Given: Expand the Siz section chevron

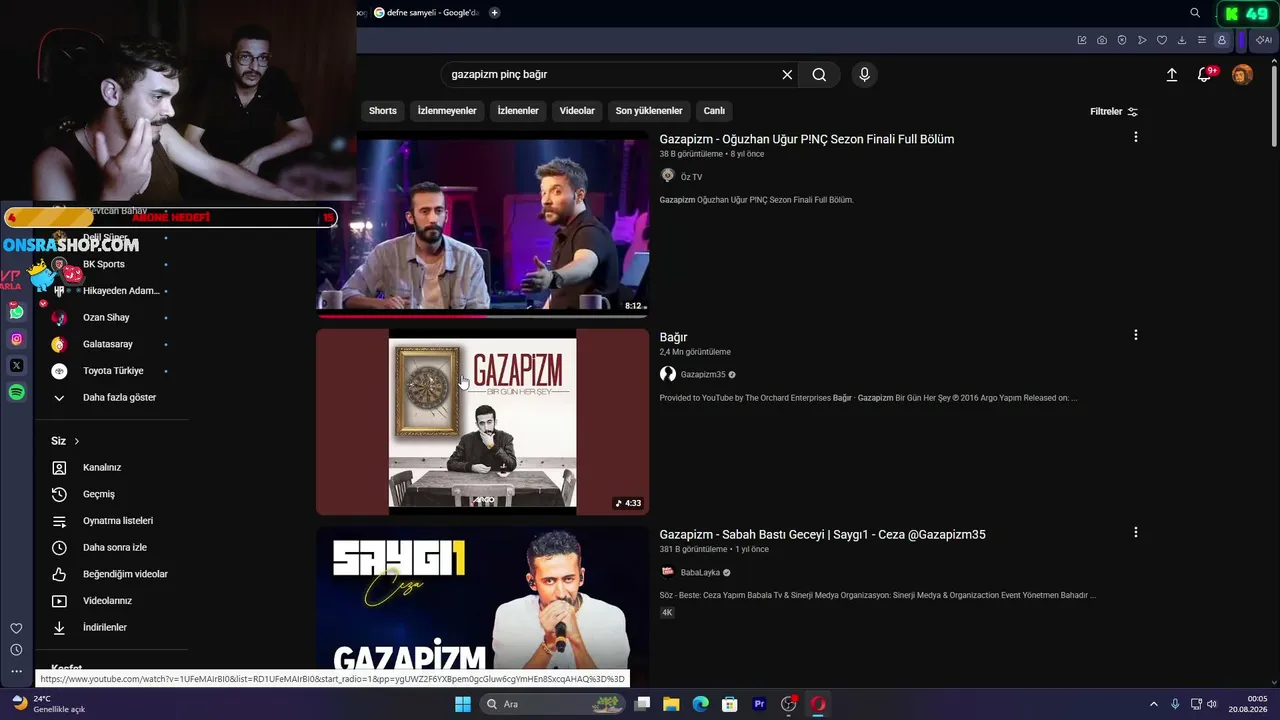Looking at the screenshot, I should tap(76, 441).
